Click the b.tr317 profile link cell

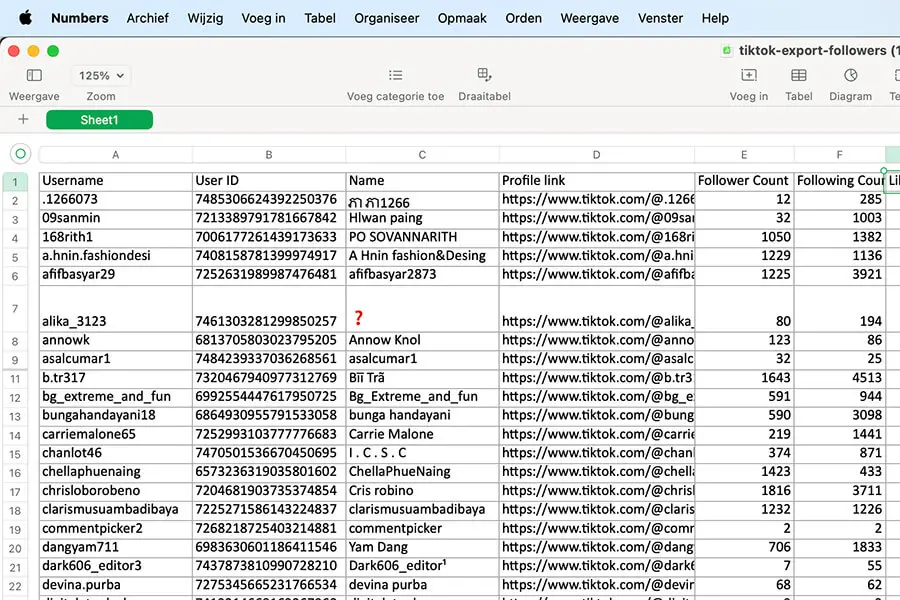click(x=596, y=378)
